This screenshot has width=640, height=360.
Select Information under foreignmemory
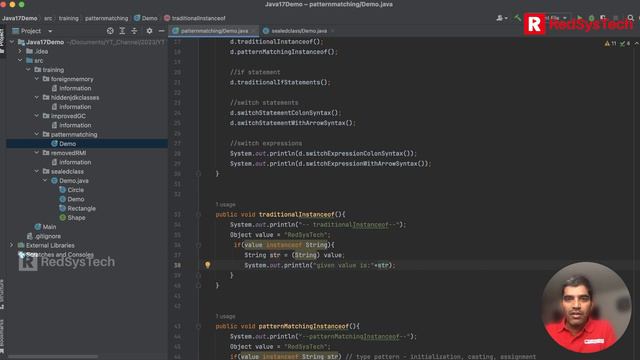click(75, 88)
